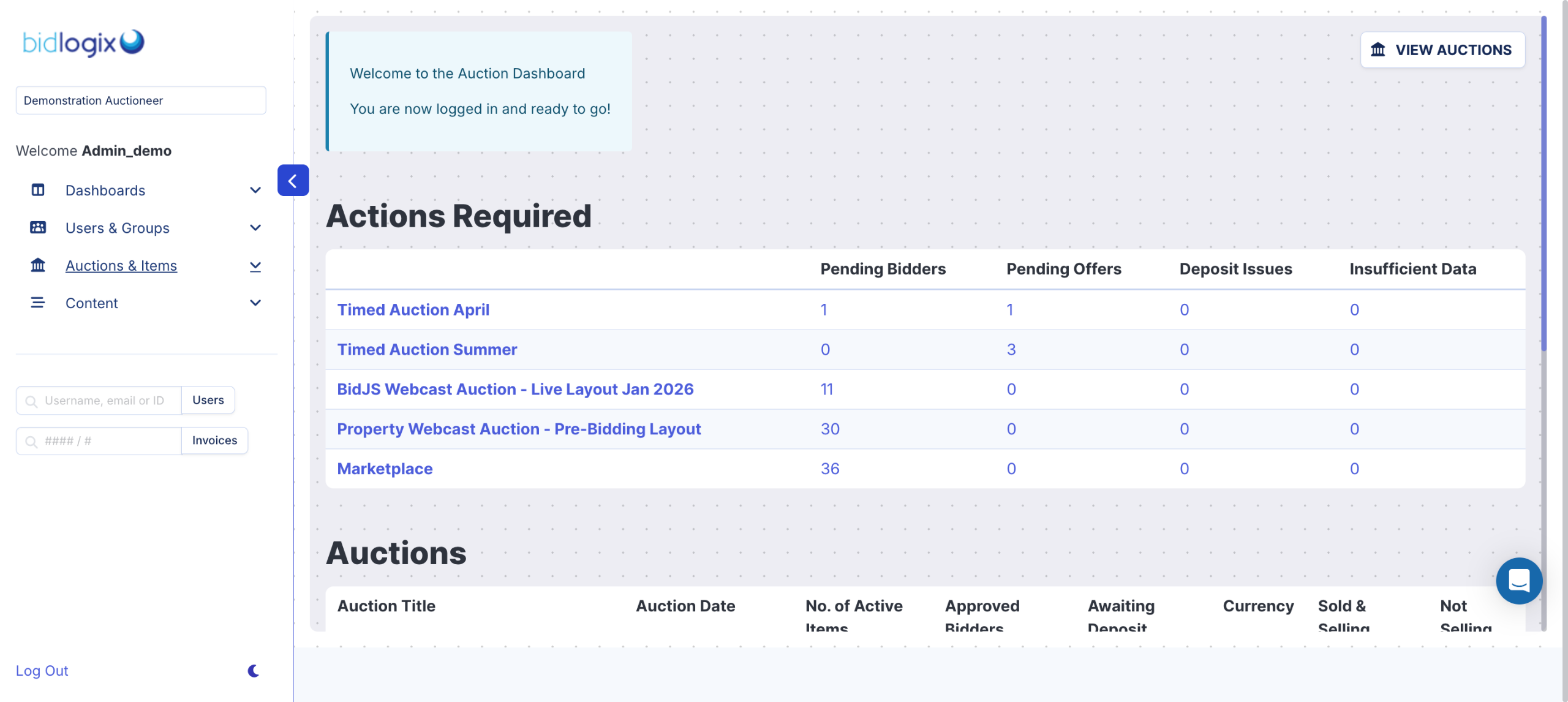Viewport: 1568px width, 702px height.
Task: Focus the Demonstration Auctioneer field
Action: tap(141, 100)
